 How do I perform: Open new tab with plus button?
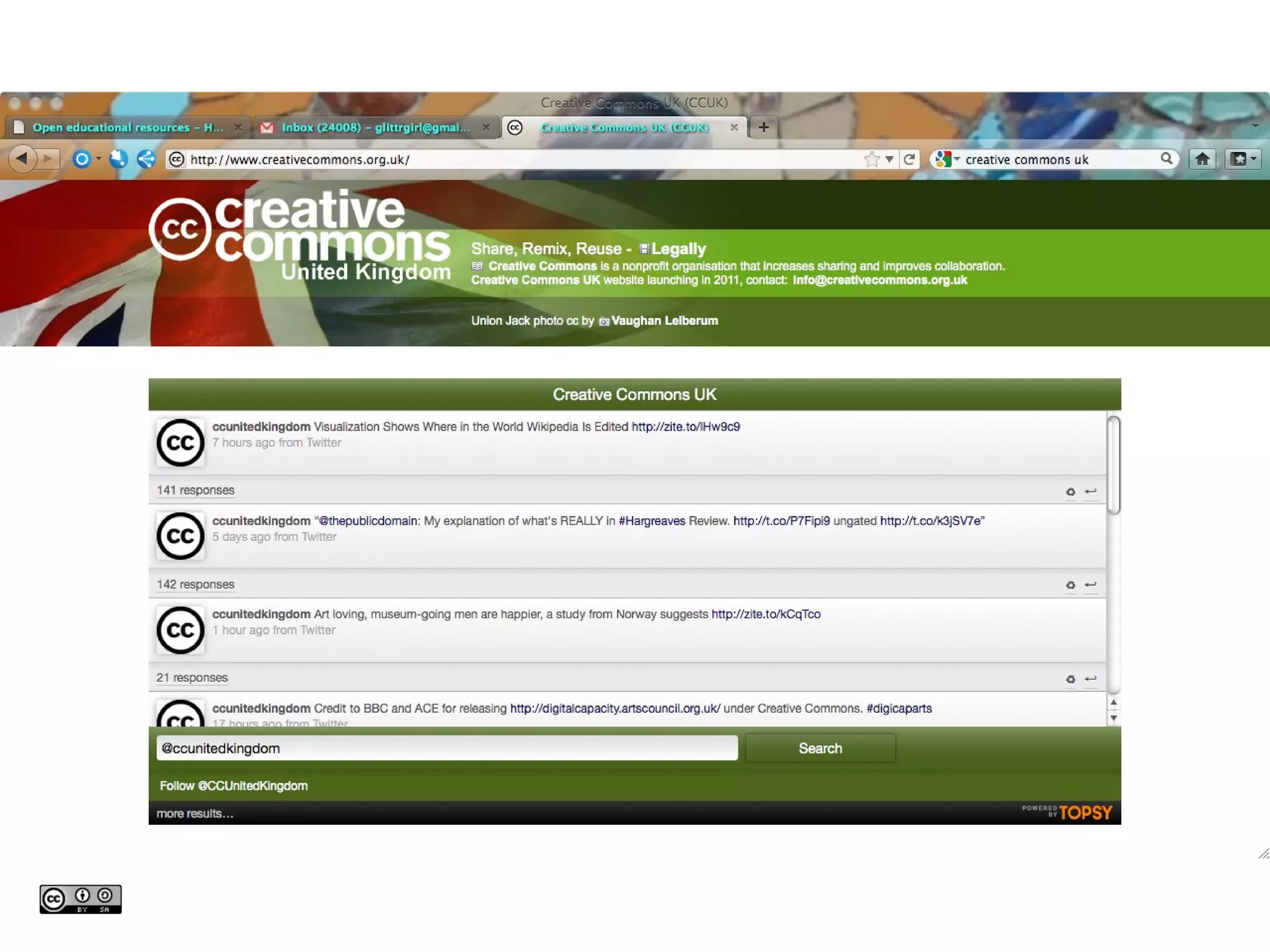763,127
